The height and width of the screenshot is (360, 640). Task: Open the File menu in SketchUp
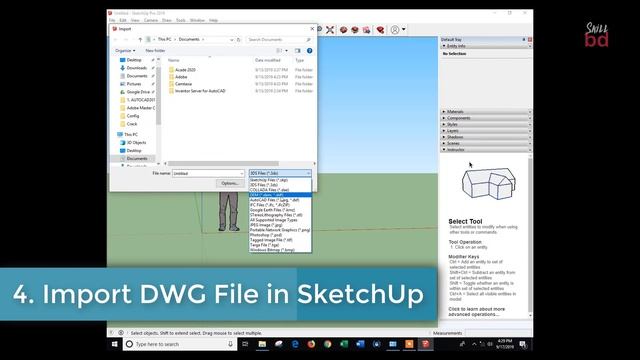(112, 20)
